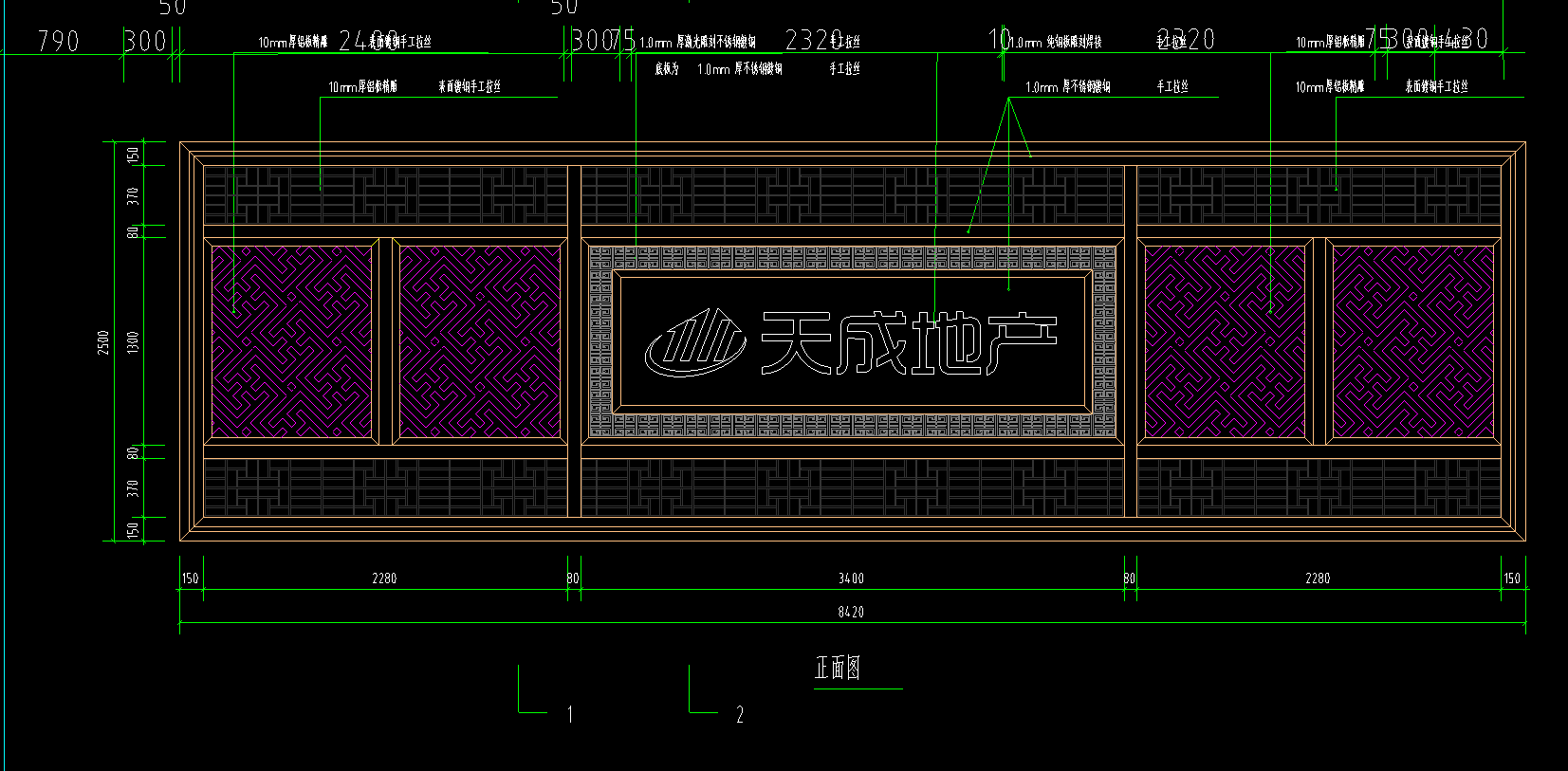Click the overall width dimension 8420

(x=851, y=612)
